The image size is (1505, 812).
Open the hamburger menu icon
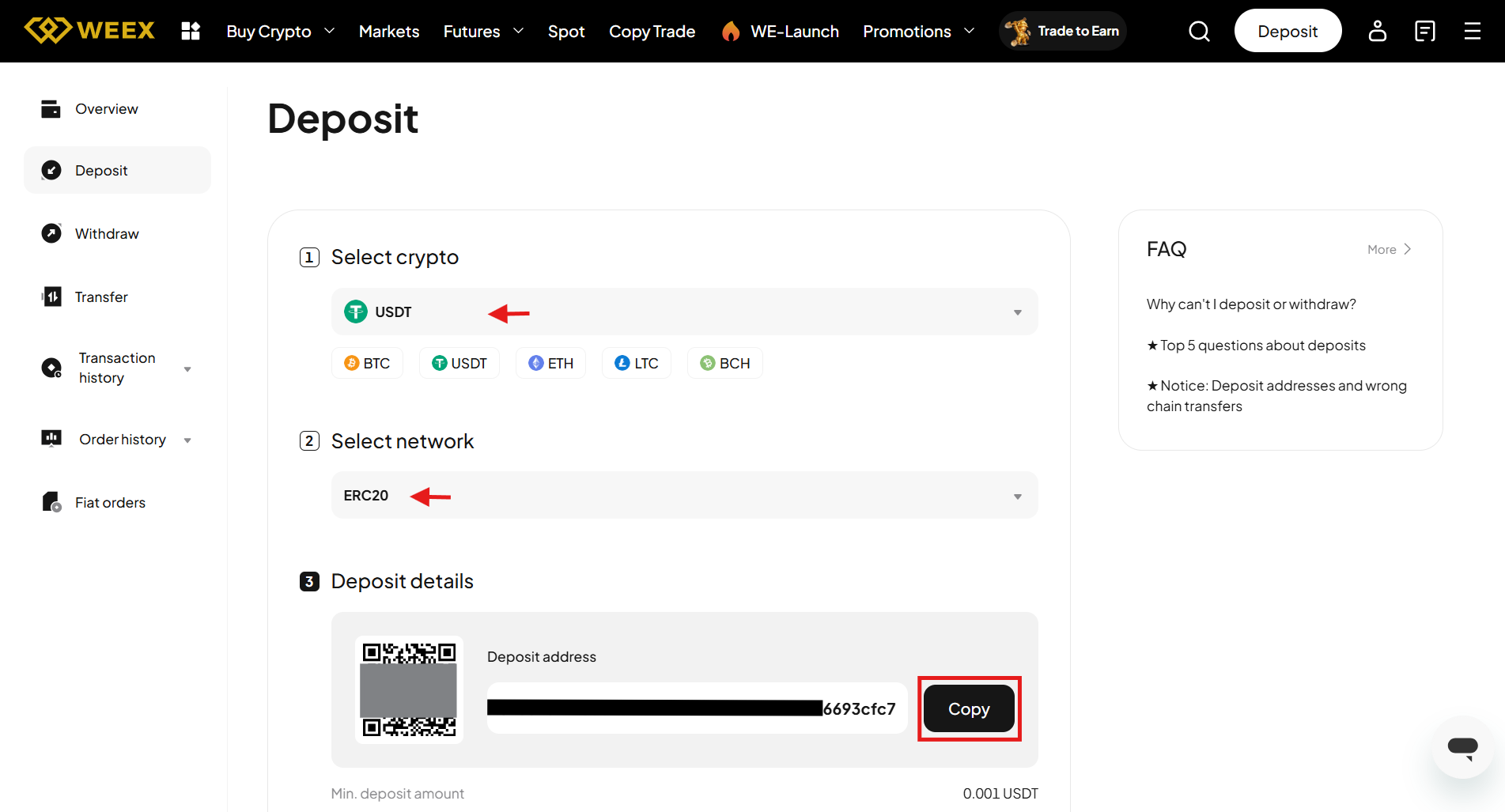click(x=1472, y=31)
